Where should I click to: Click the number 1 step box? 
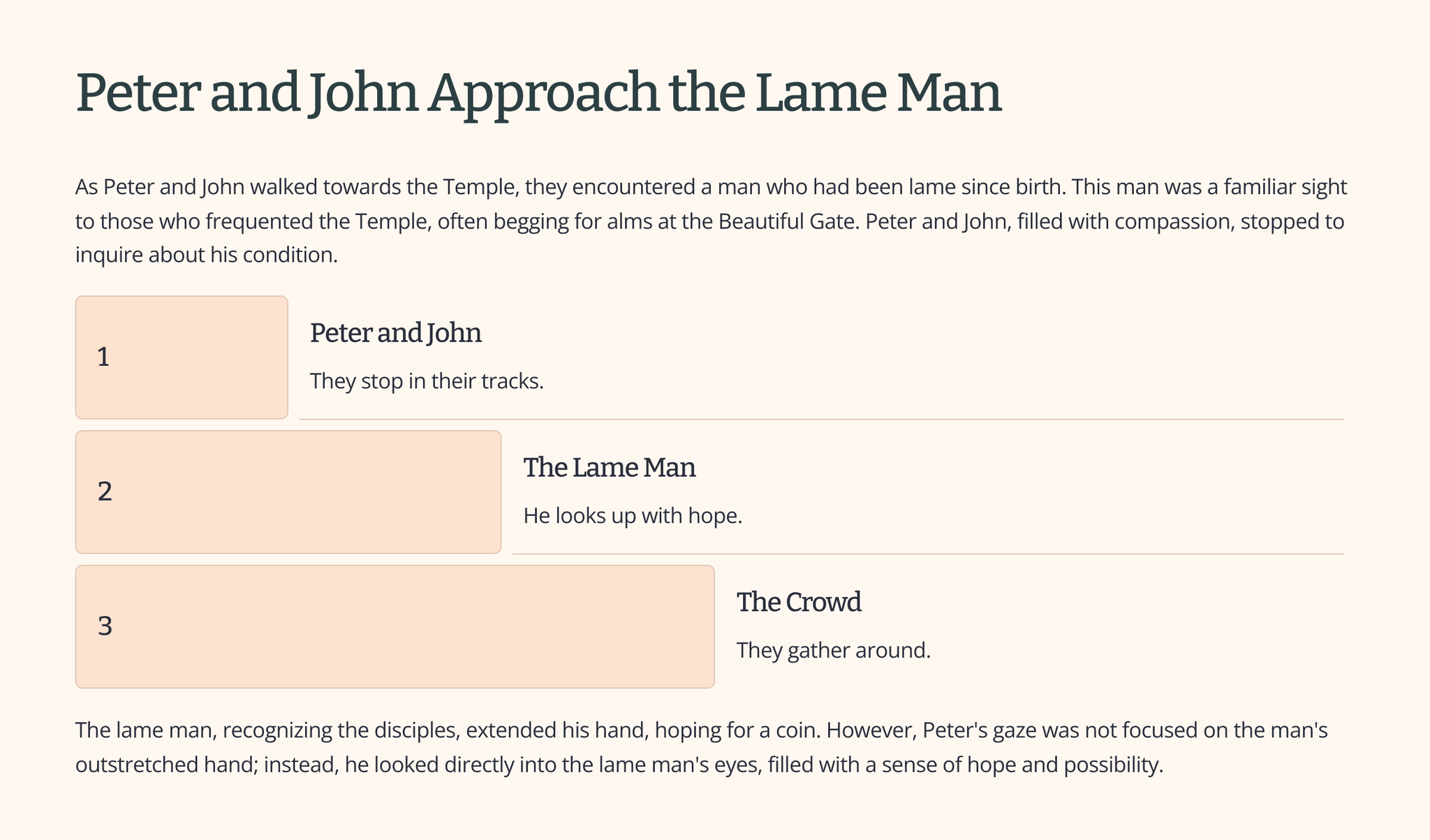(x=182, y=358)
